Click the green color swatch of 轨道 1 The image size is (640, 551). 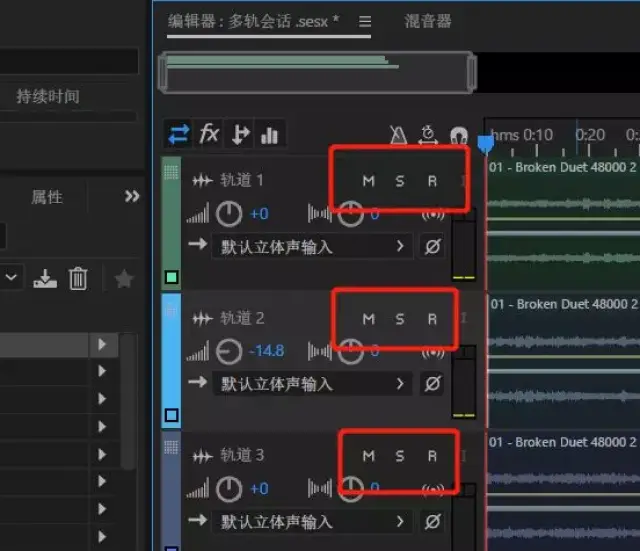click(171, 278)
